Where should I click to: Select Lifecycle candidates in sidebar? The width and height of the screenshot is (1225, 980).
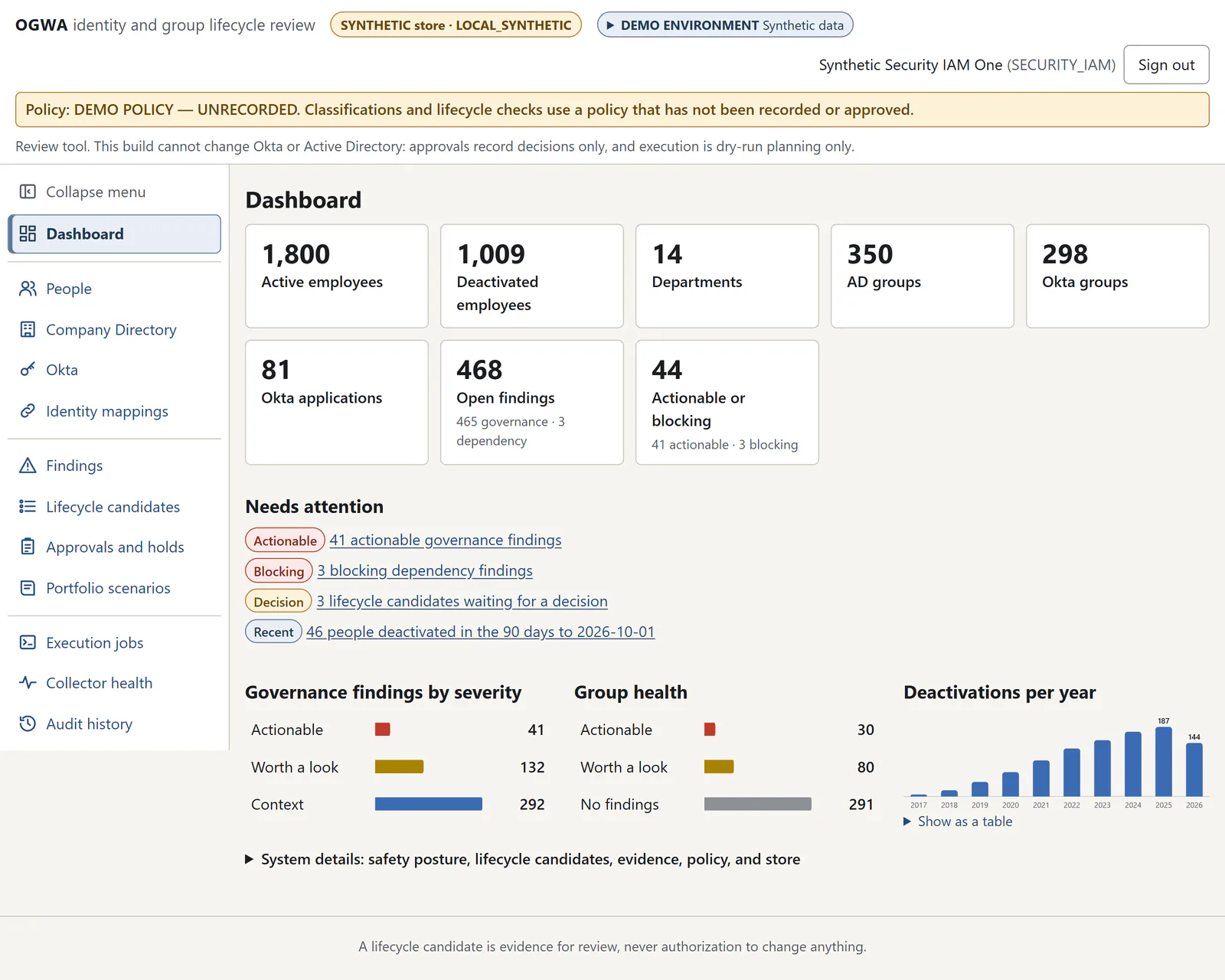coord(113,507)
